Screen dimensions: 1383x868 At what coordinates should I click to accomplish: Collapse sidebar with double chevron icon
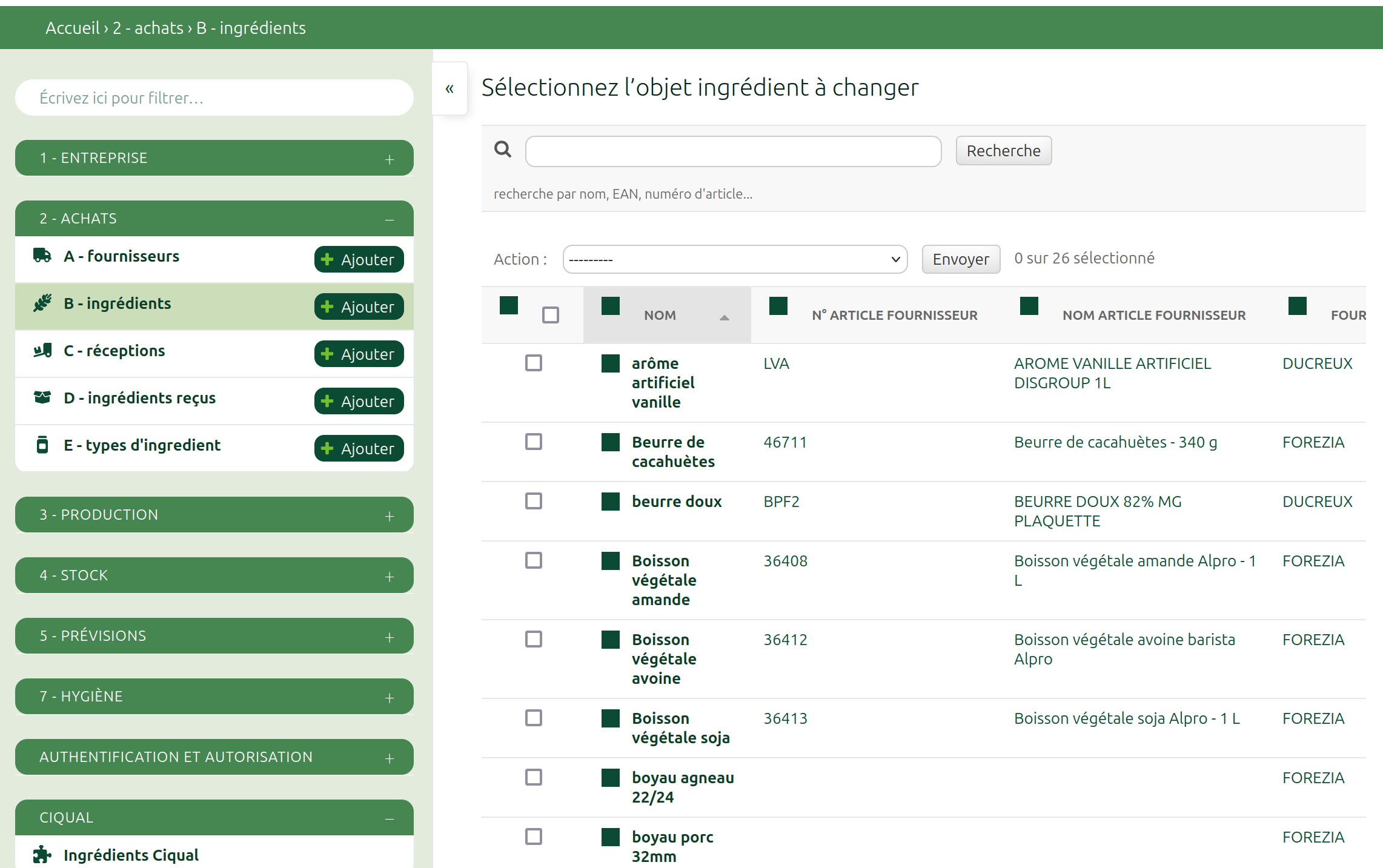[449, 88]
